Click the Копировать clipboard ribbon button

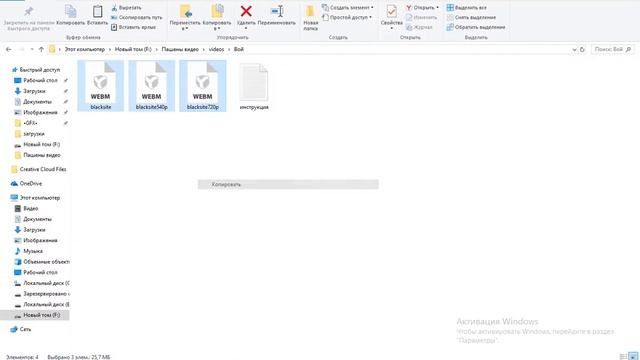click(71, 16)
